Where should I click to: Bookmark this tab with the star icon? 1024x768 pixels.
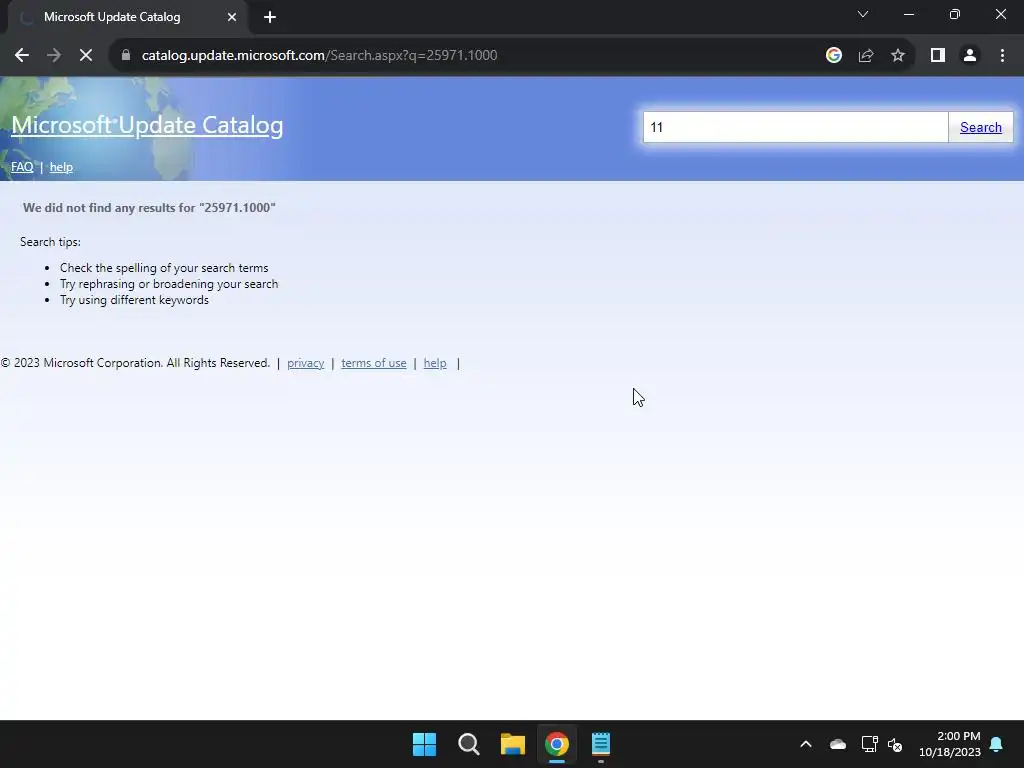tap(898, 56)
